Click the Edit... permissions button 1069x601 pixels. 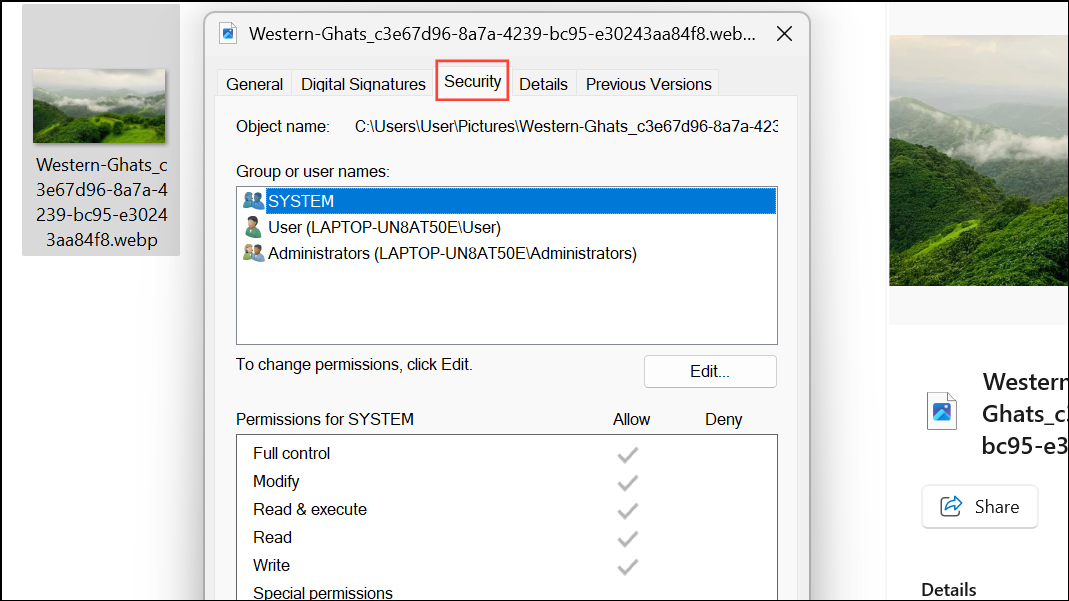(710, 371)
